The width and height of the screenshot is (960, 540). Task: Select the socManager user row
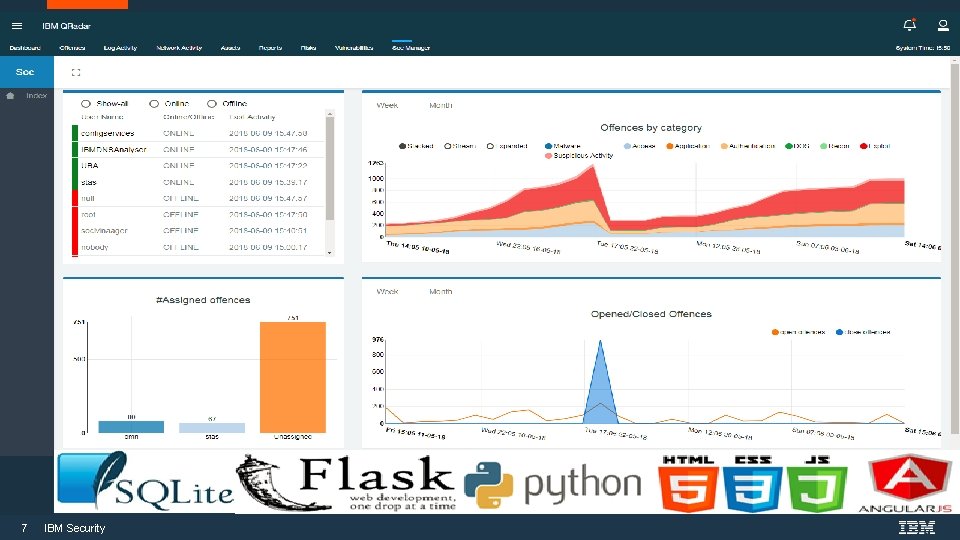pos(198,231)
